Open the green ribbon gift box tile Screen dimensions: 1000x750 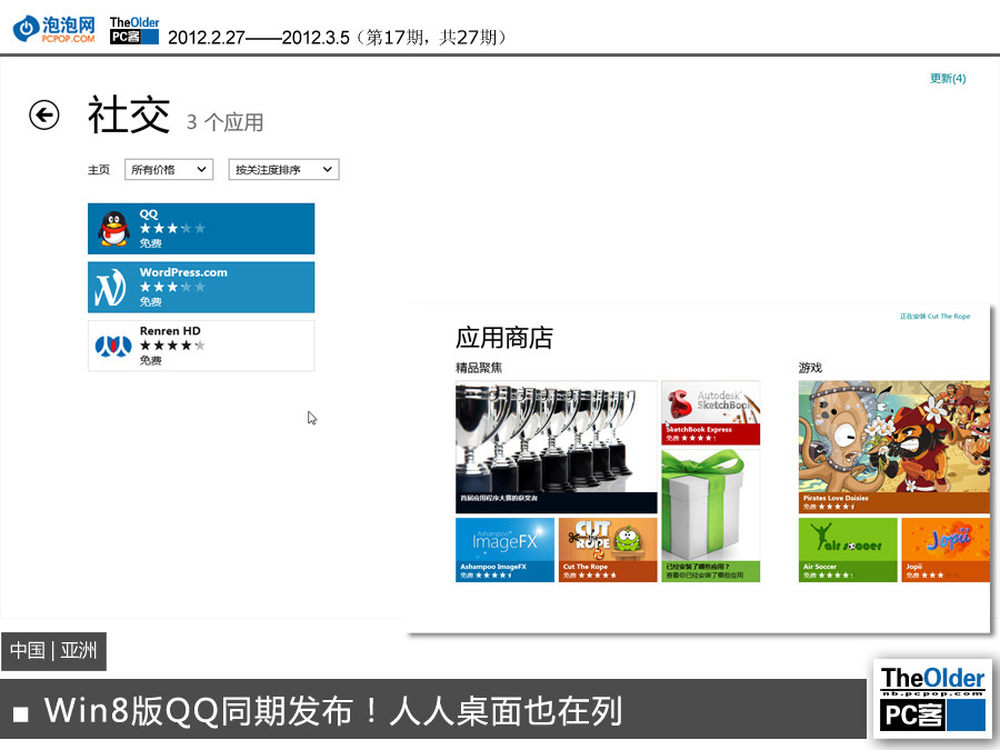point(710,515)
